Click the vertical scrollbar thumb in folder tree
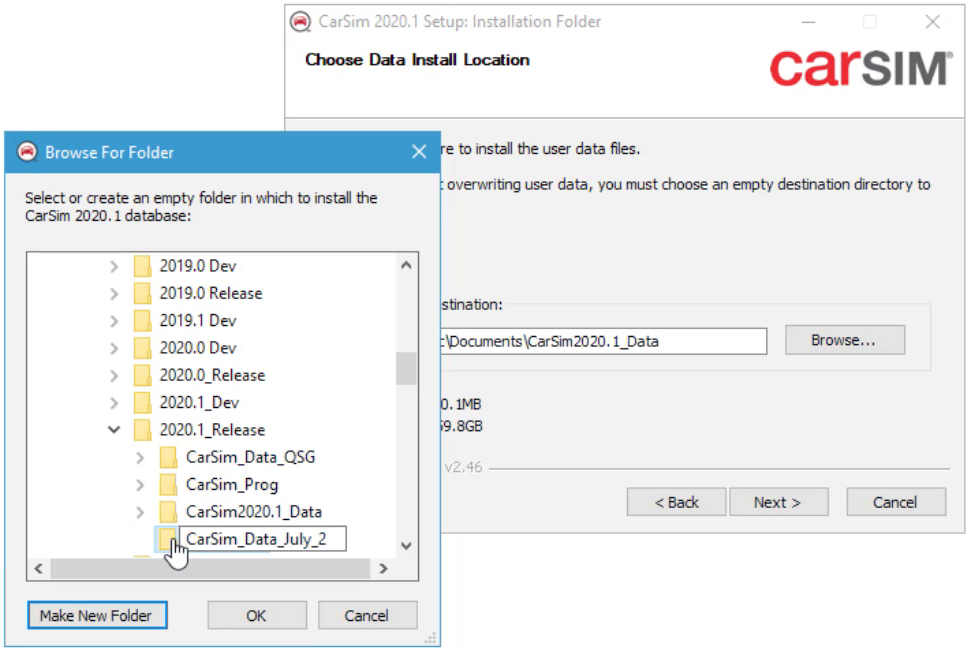Viewport: 971px width, 650px height. (x=406, y=368)
